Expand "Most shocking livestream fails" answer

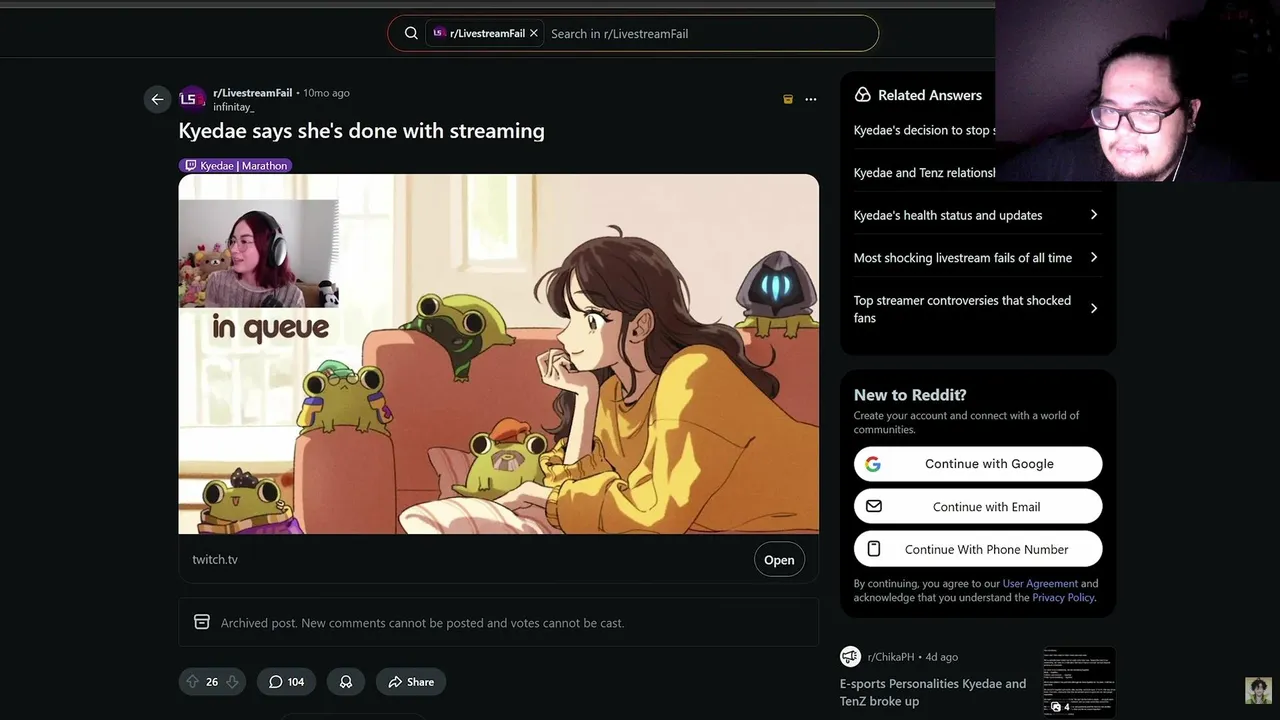tap(1093, 258)
